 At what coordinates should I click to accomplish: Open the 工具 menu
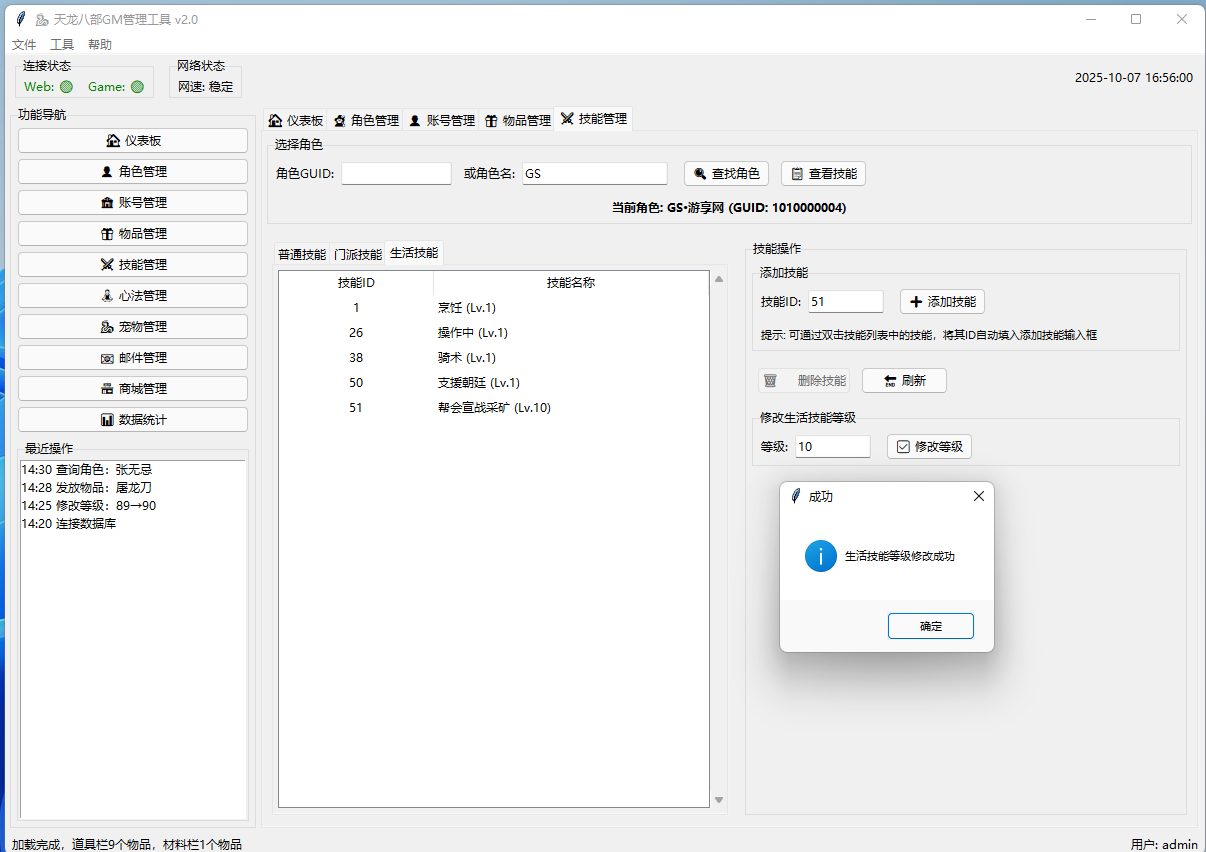pyautogui.click(x=62, y=44)
